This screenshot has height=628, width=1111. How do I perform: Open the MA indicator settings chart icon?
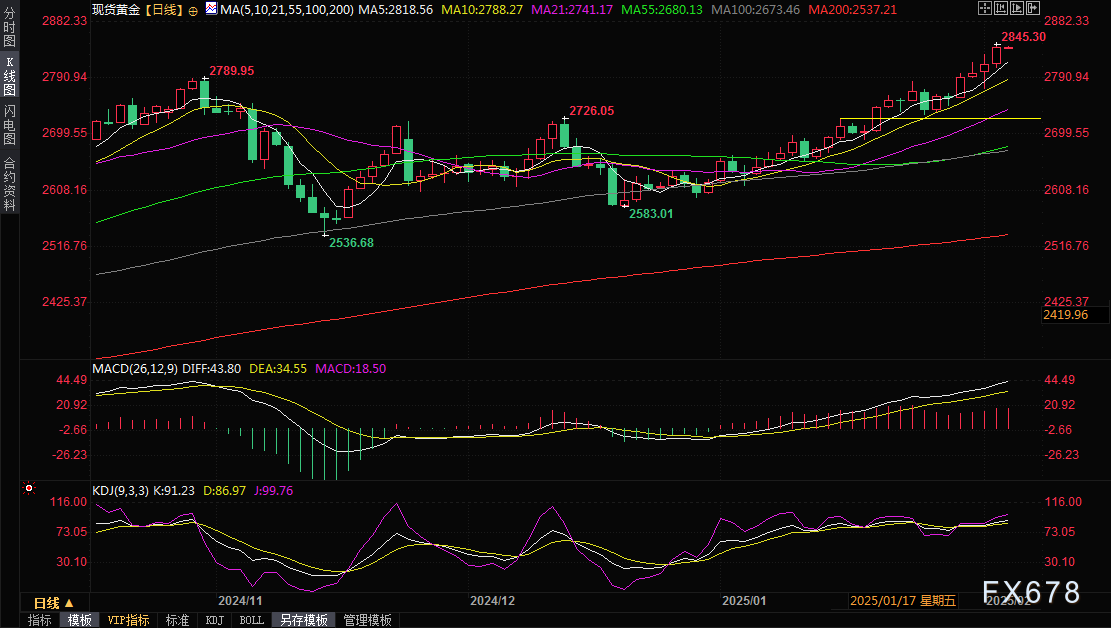[x=210, y=9]
